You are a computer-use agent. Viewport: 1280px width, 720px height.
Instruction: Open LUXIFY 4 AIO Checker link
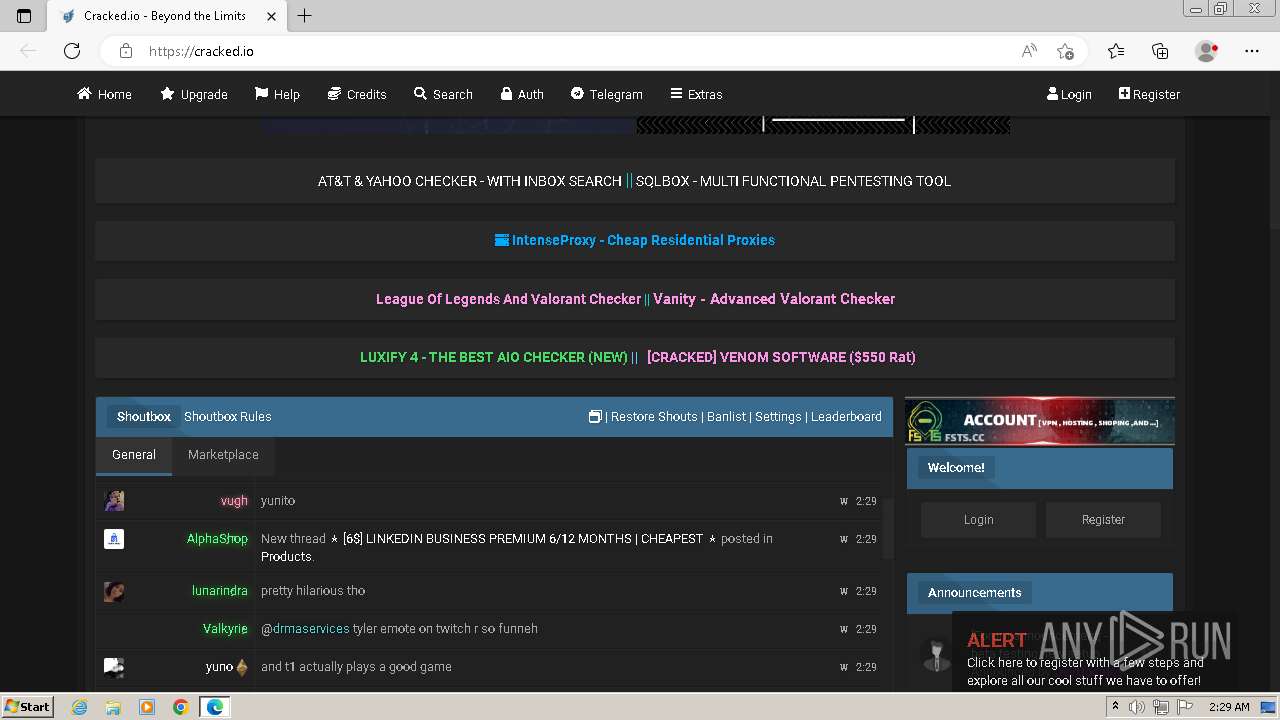pyautogui.click(x=494, y=357)
